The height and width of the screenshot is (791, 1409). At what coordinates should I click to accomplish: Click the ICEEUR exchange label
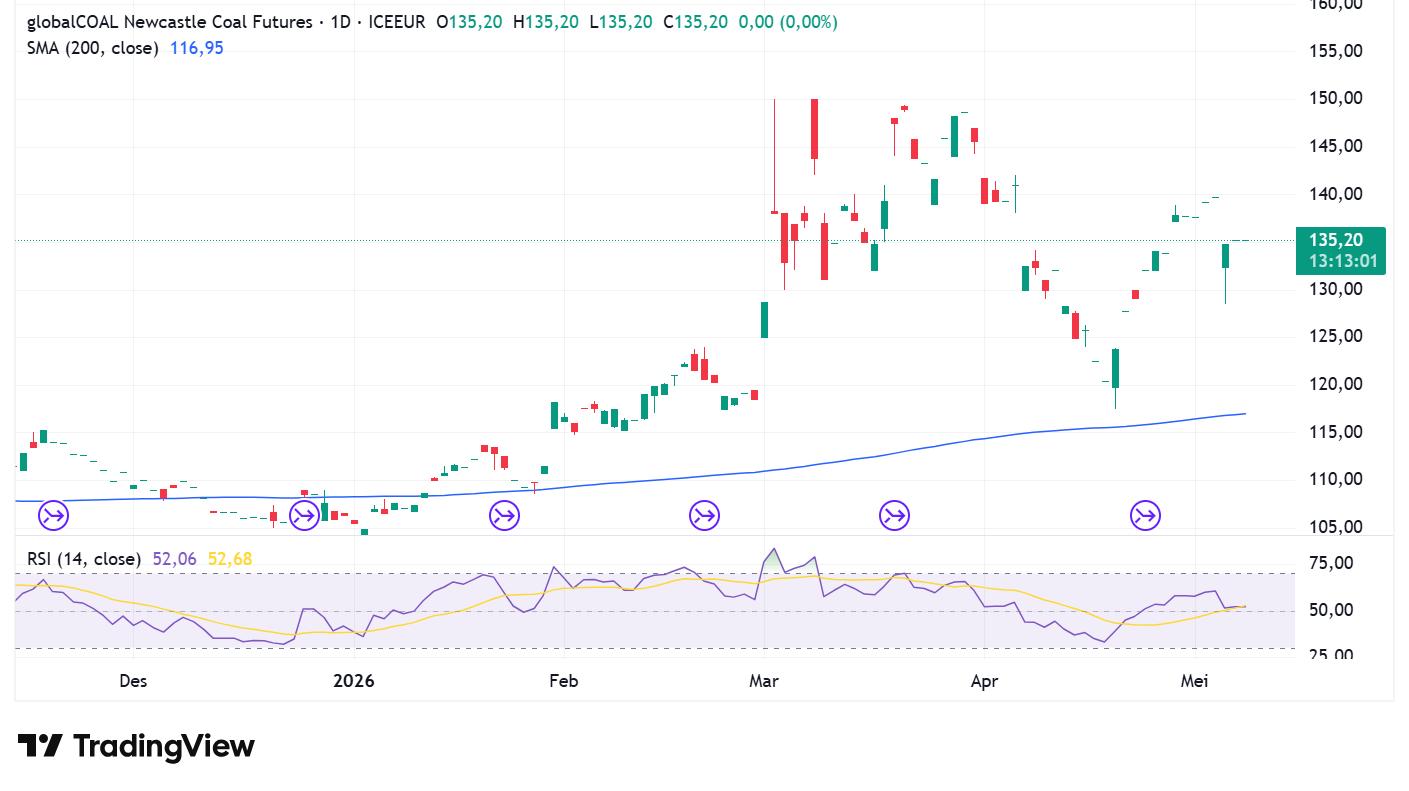point(397,22)
